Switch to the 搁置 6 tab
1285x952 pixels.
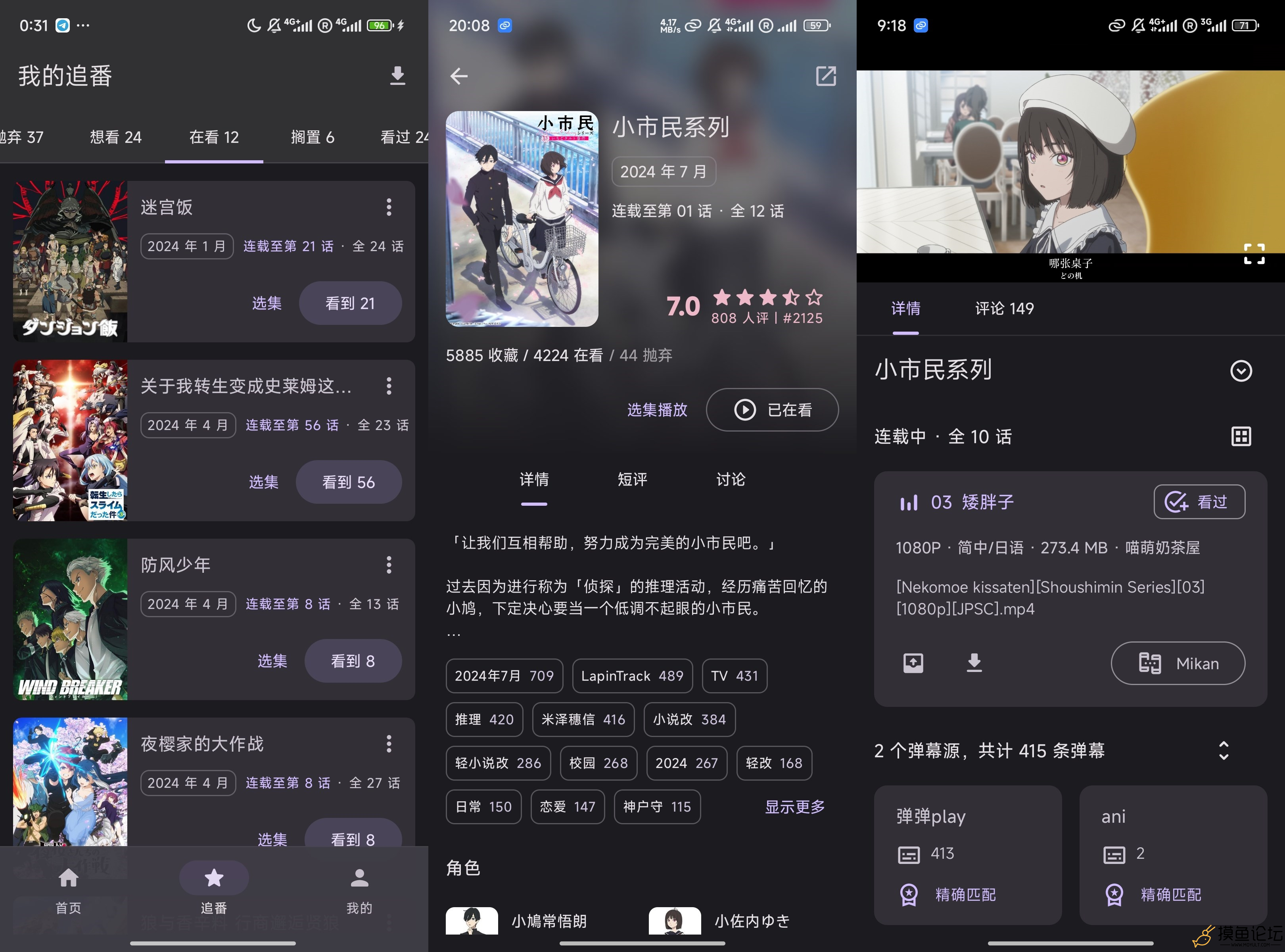(312, 137)
